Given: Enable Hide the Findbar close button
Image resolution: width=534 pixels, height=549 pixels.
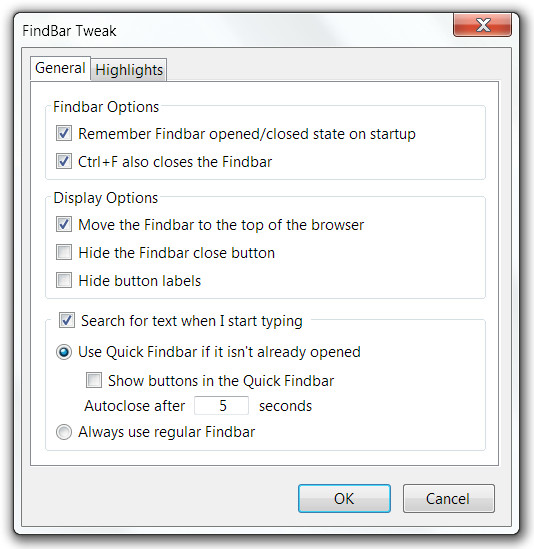Looking at the screenshot, I should 64,252.
